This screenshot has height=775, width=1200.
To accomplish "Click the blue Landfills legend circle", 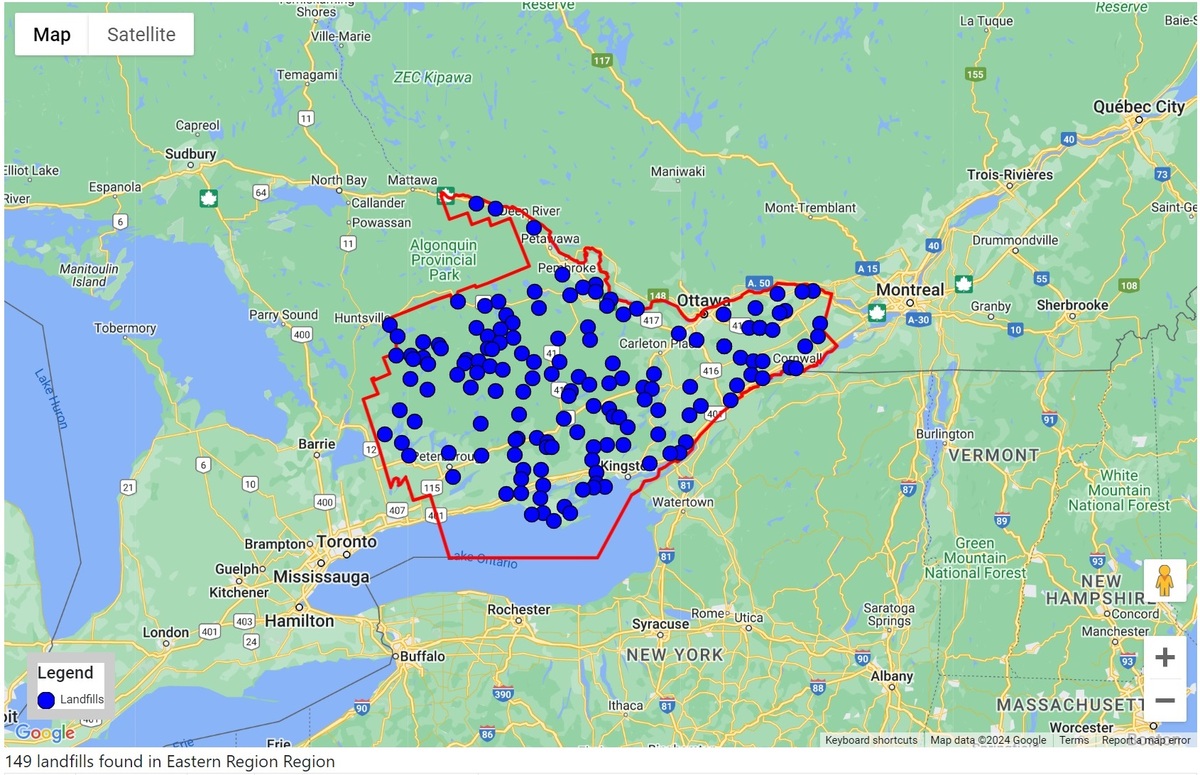I will click(x=46, y=700).
